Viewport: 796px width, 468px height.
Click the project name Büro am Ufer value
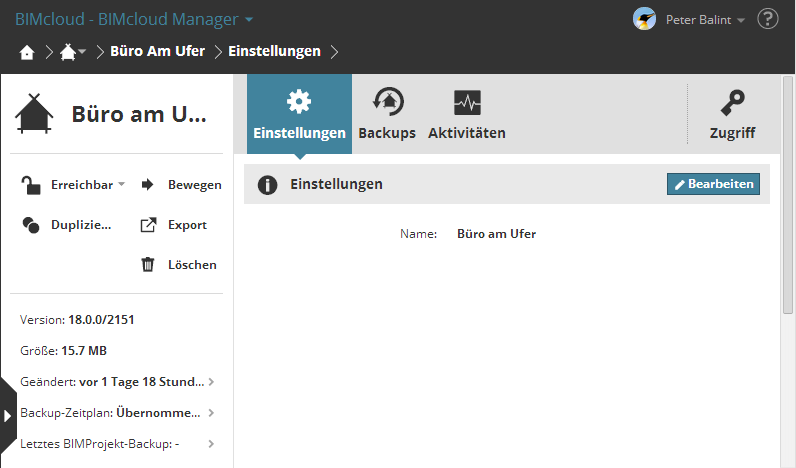click(x=496, y=234)
